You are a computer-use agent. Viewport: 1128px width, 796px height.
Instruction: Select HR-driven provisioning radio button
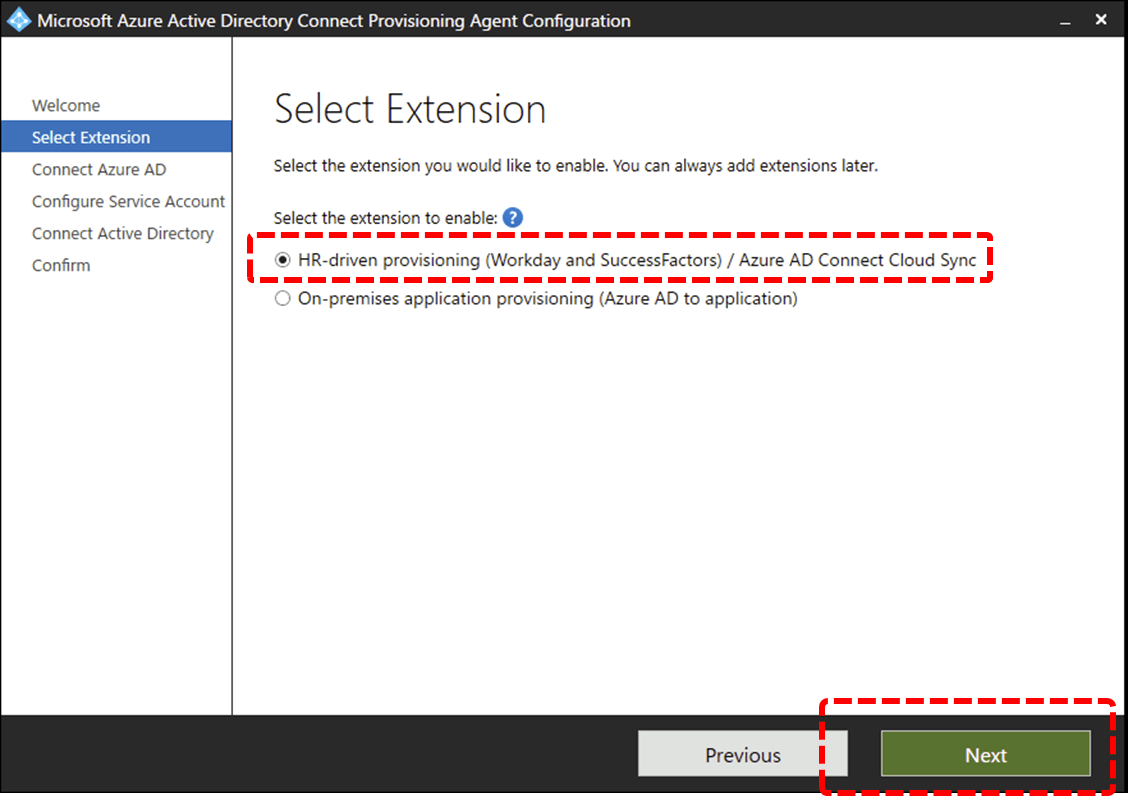282,260
